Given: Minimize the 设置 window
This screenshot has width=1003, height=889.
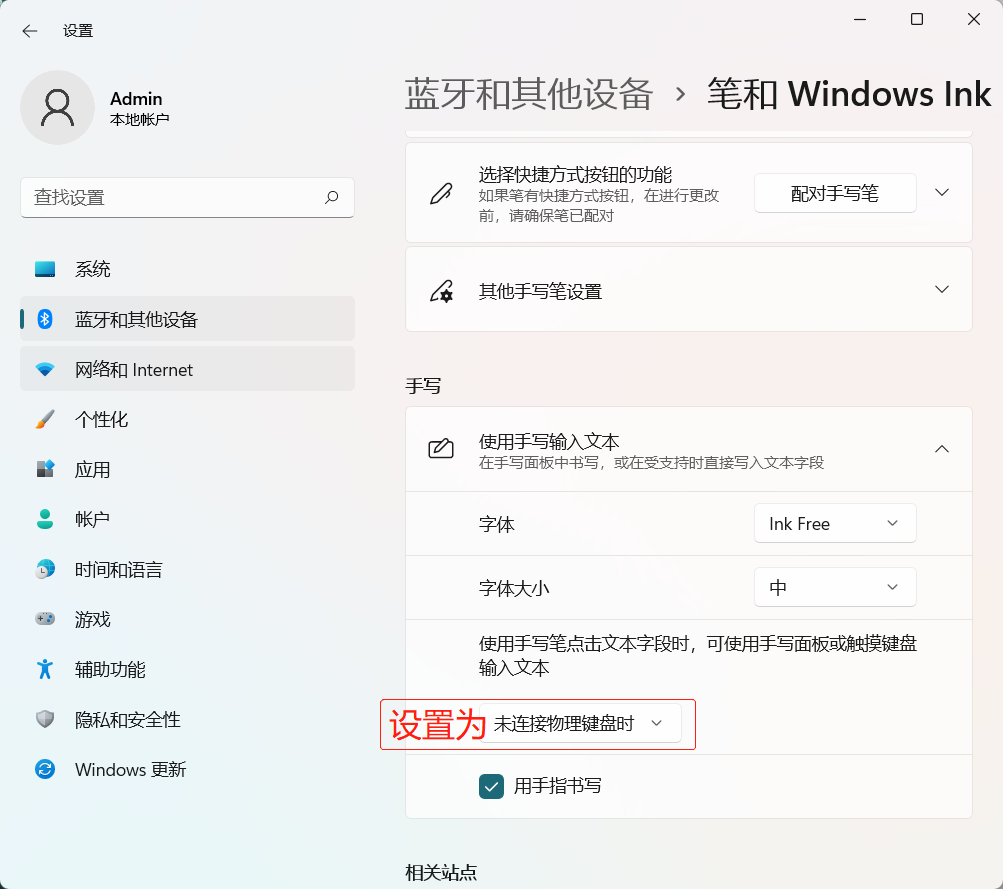Looking at the screenshot, I should pyautogui.click(x=860, y=20).
